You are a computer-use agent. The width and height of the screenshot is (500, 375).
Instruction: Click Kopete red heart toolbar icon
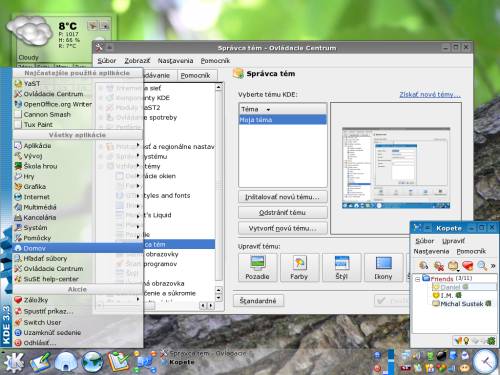pos(468,265)
